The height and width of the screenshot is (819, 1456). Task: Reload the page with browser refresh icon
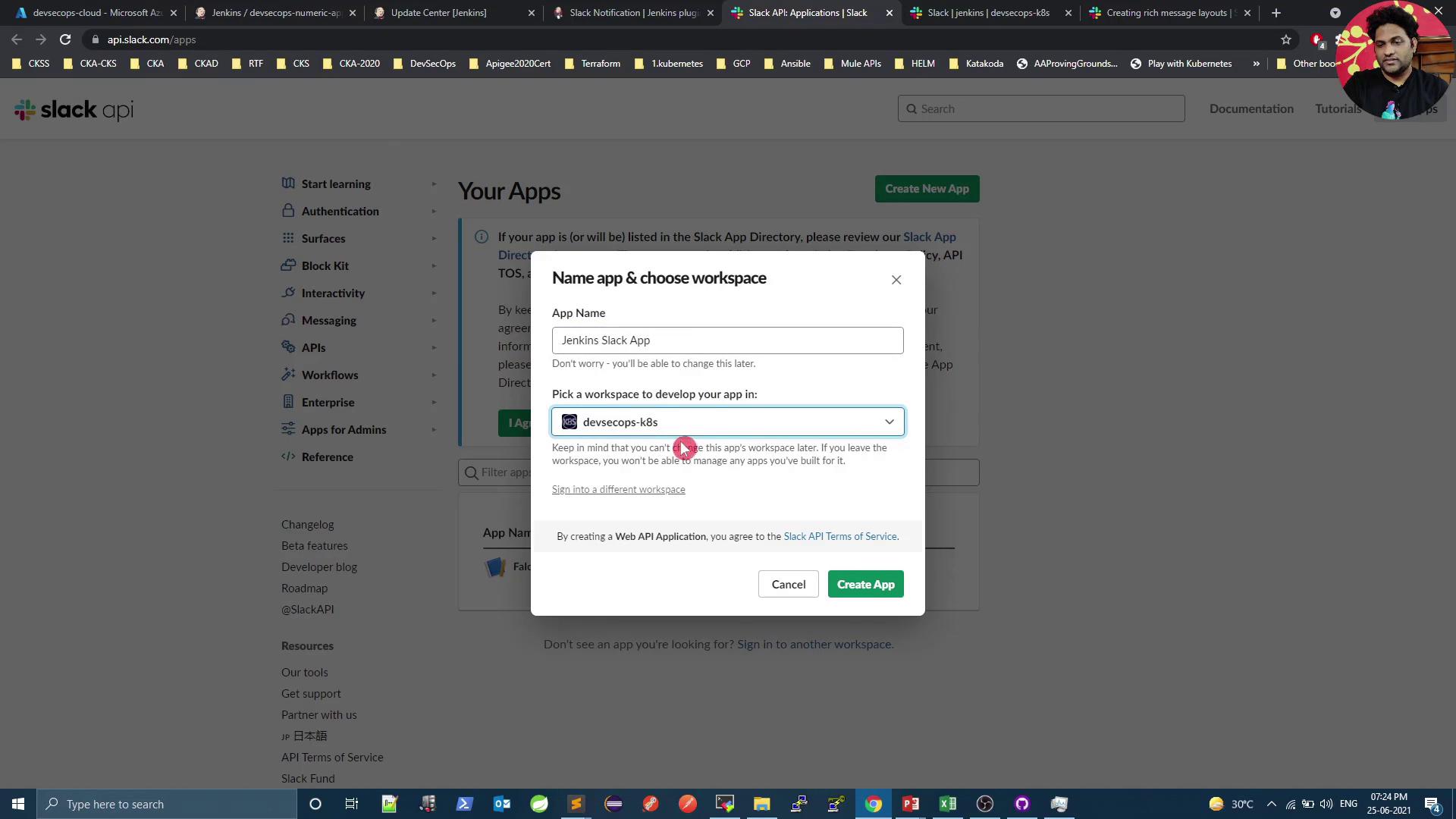65,39
